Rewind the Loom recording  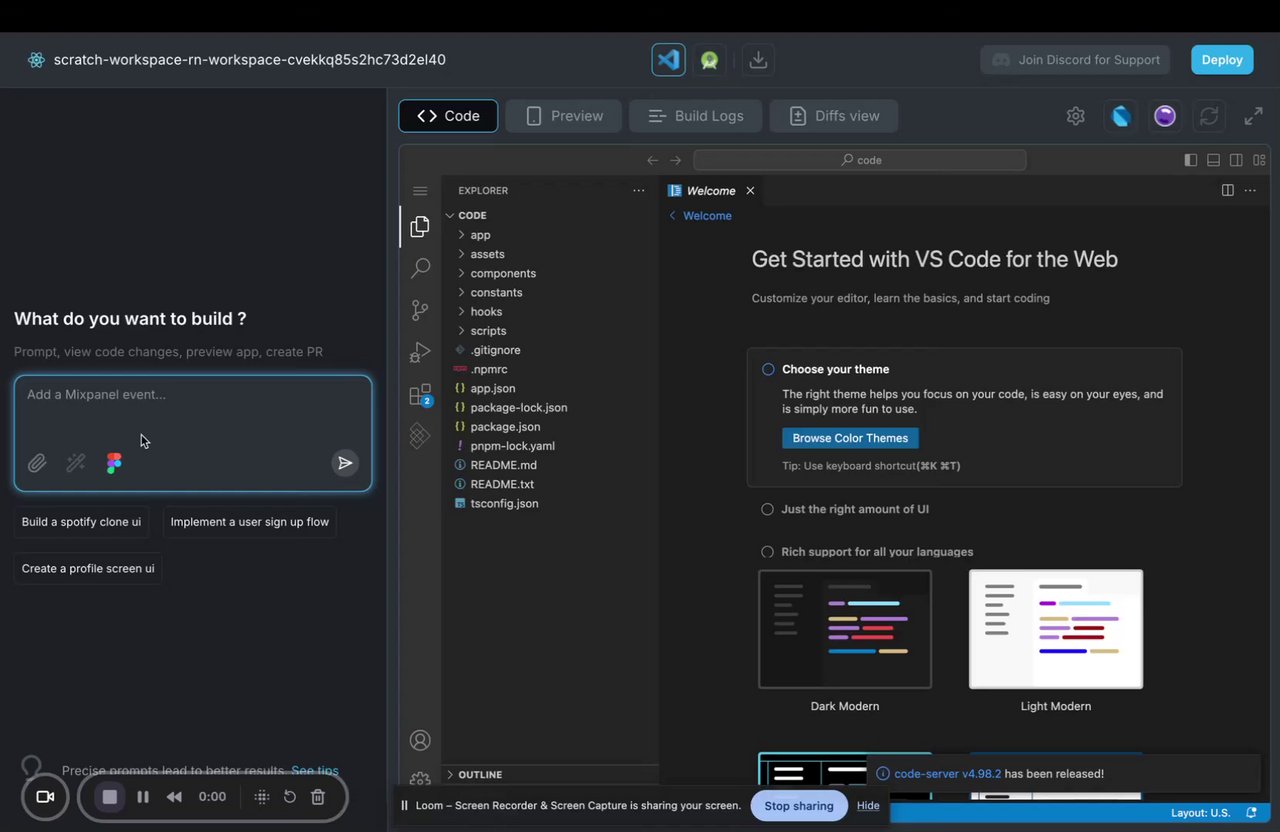[x=174, y=797]
